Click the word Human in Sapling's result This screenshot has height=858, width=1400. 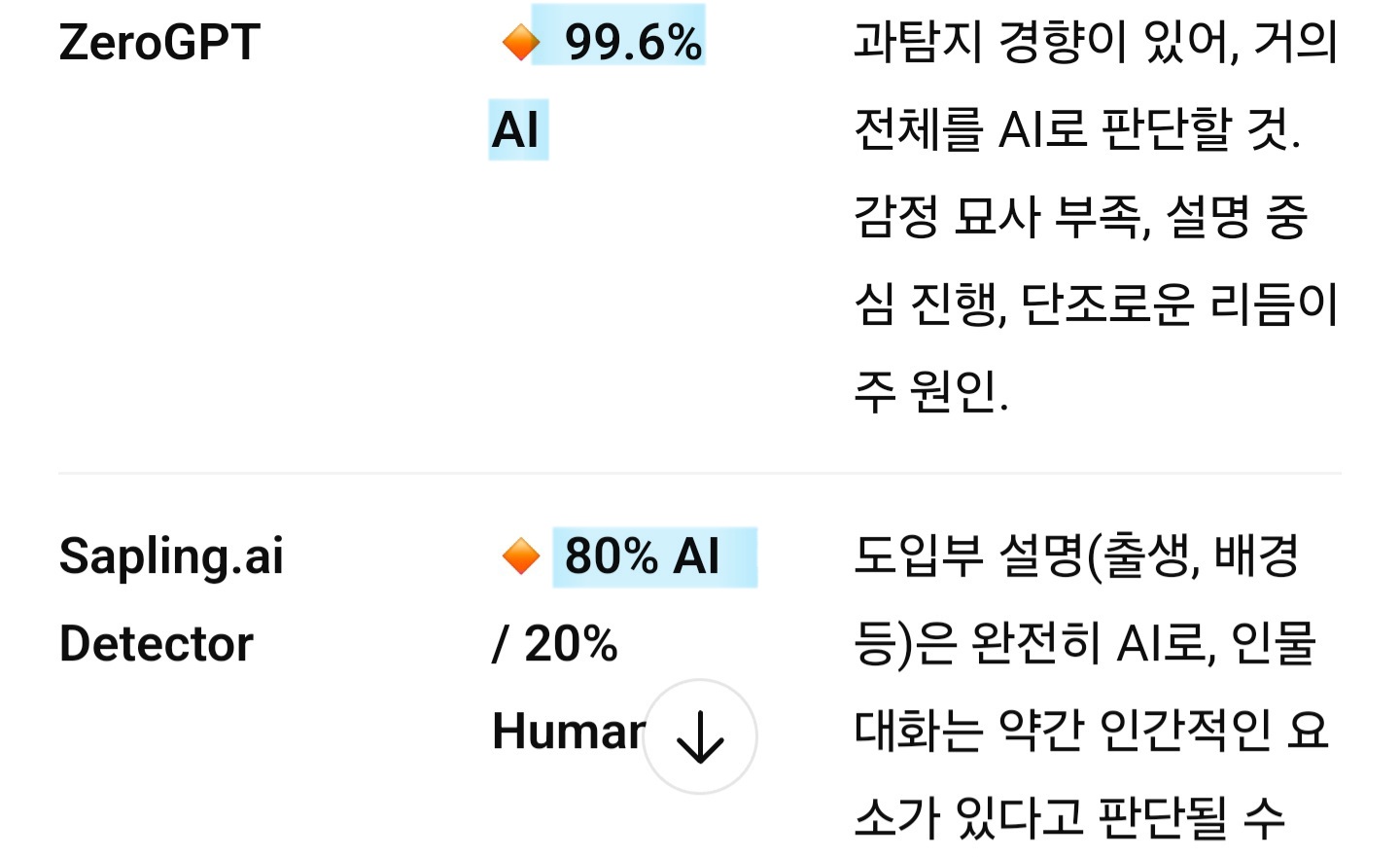566,732
